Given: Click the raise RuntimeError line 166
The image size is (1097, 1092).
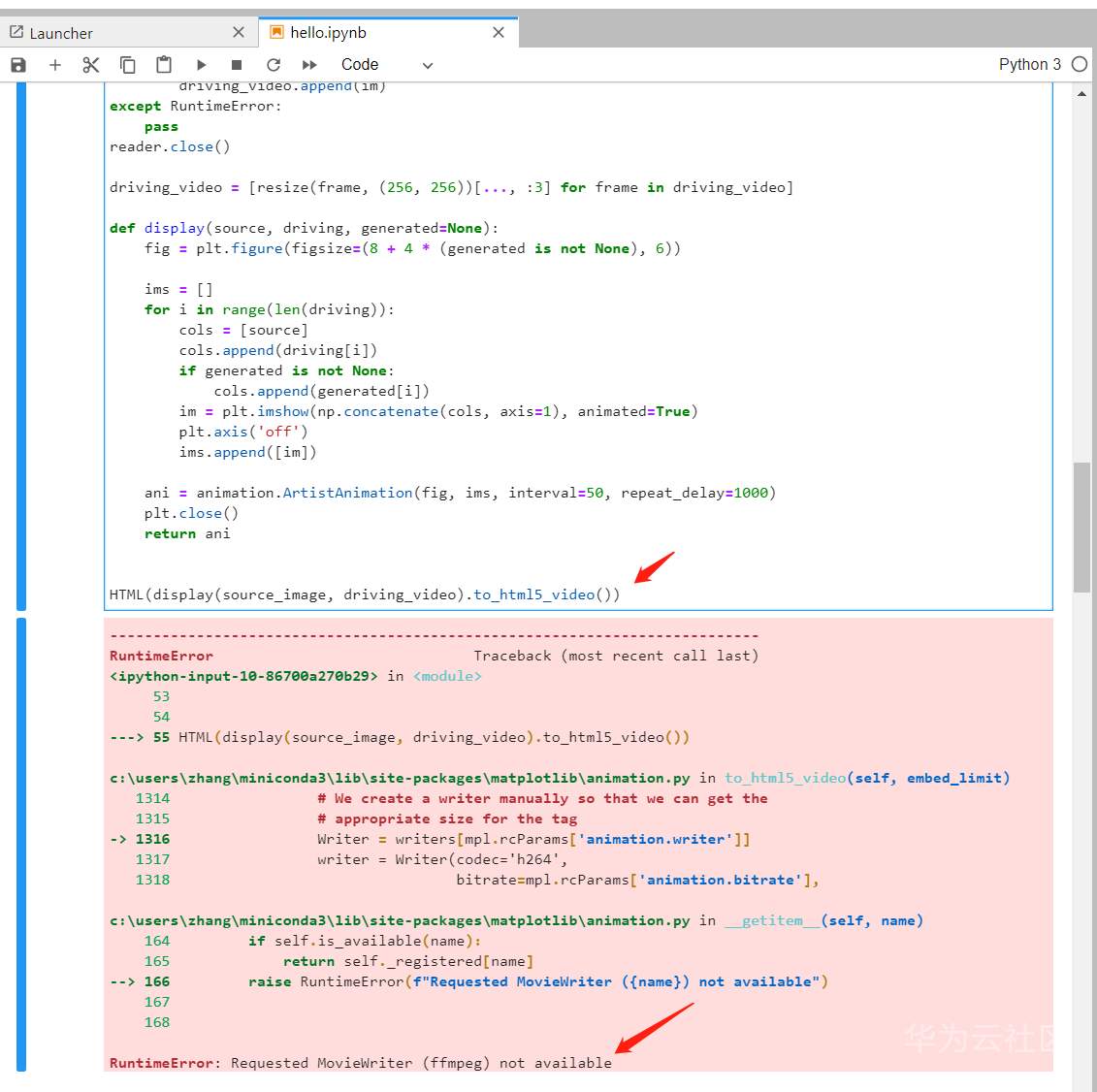Looking at the screenshot, I should coord(468,981).
